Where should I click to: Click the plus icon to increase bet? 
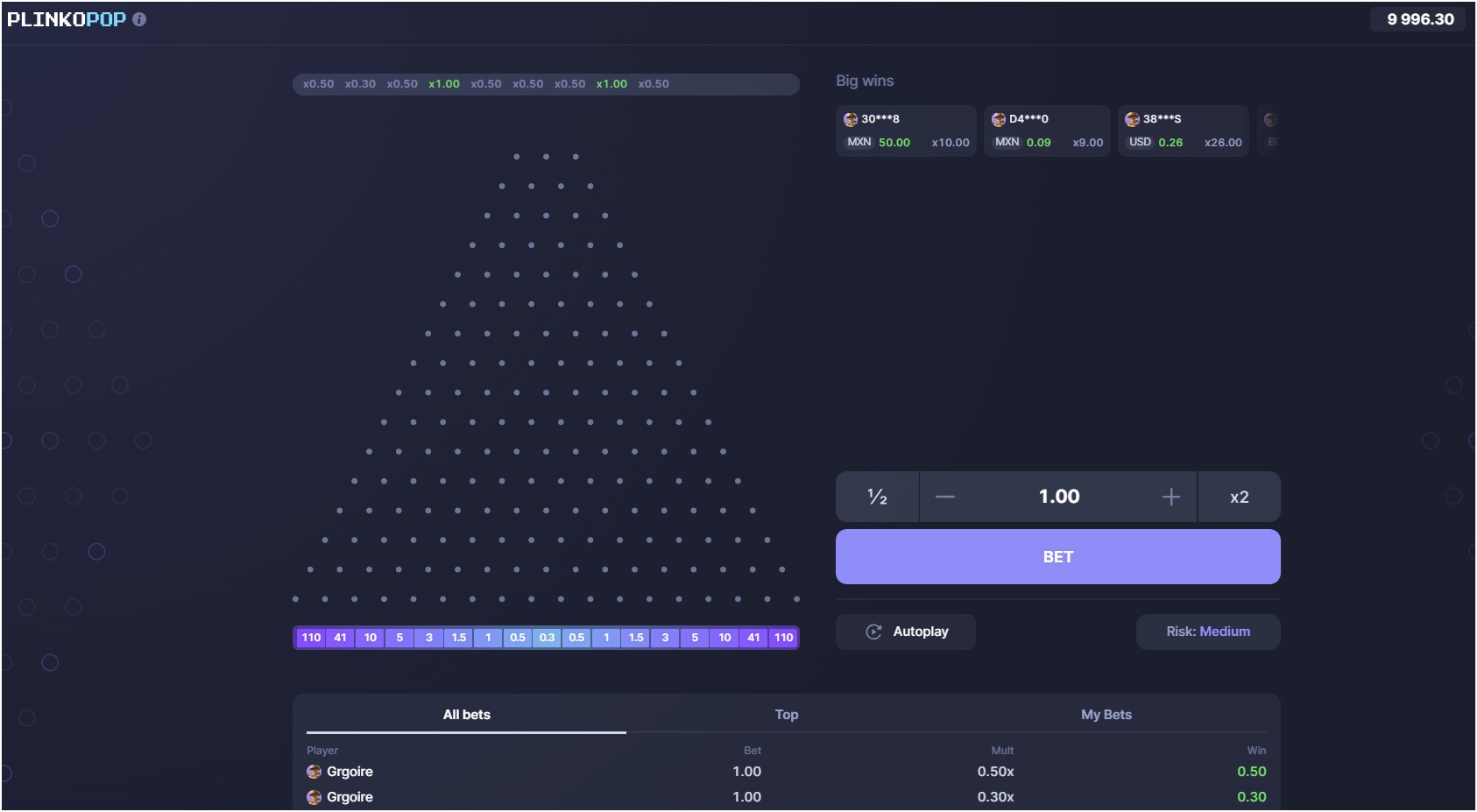pyautogui.click(x=1170, y=497)
